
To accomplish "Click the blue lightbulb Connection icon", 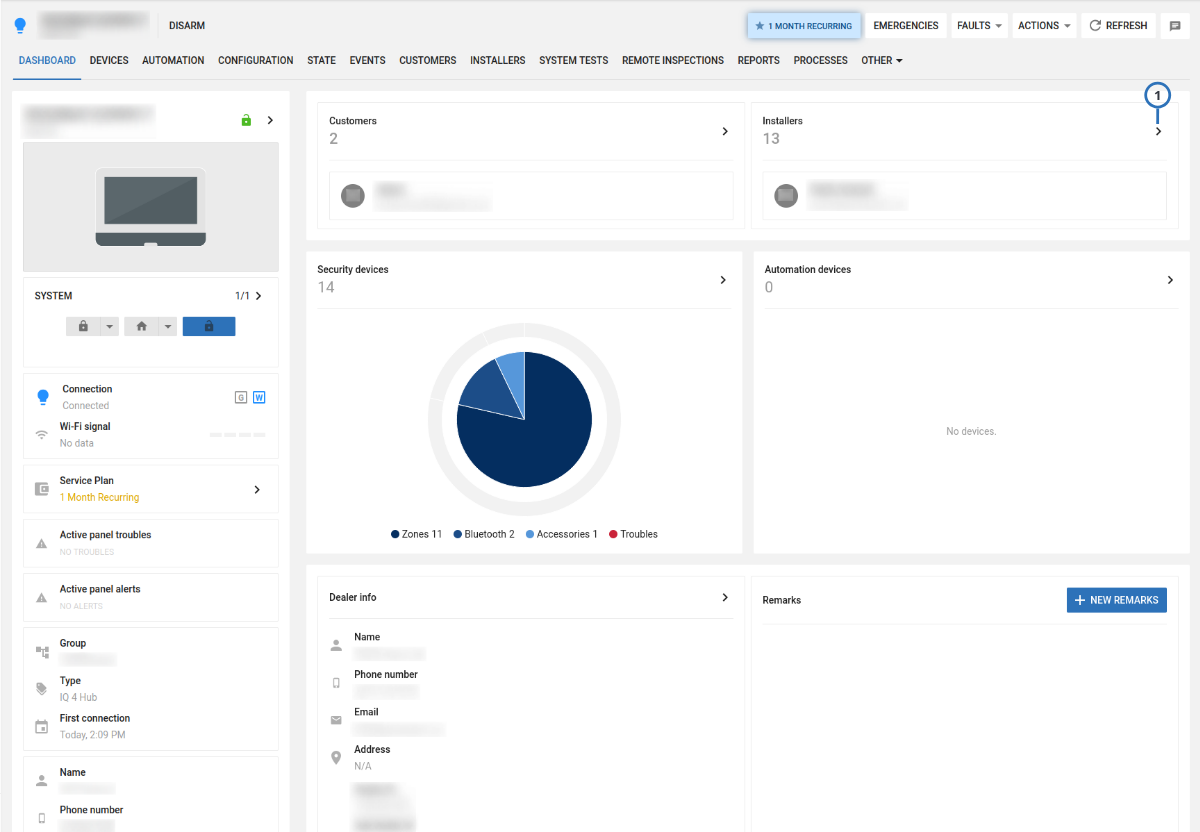I will click(x=42, y=397).
